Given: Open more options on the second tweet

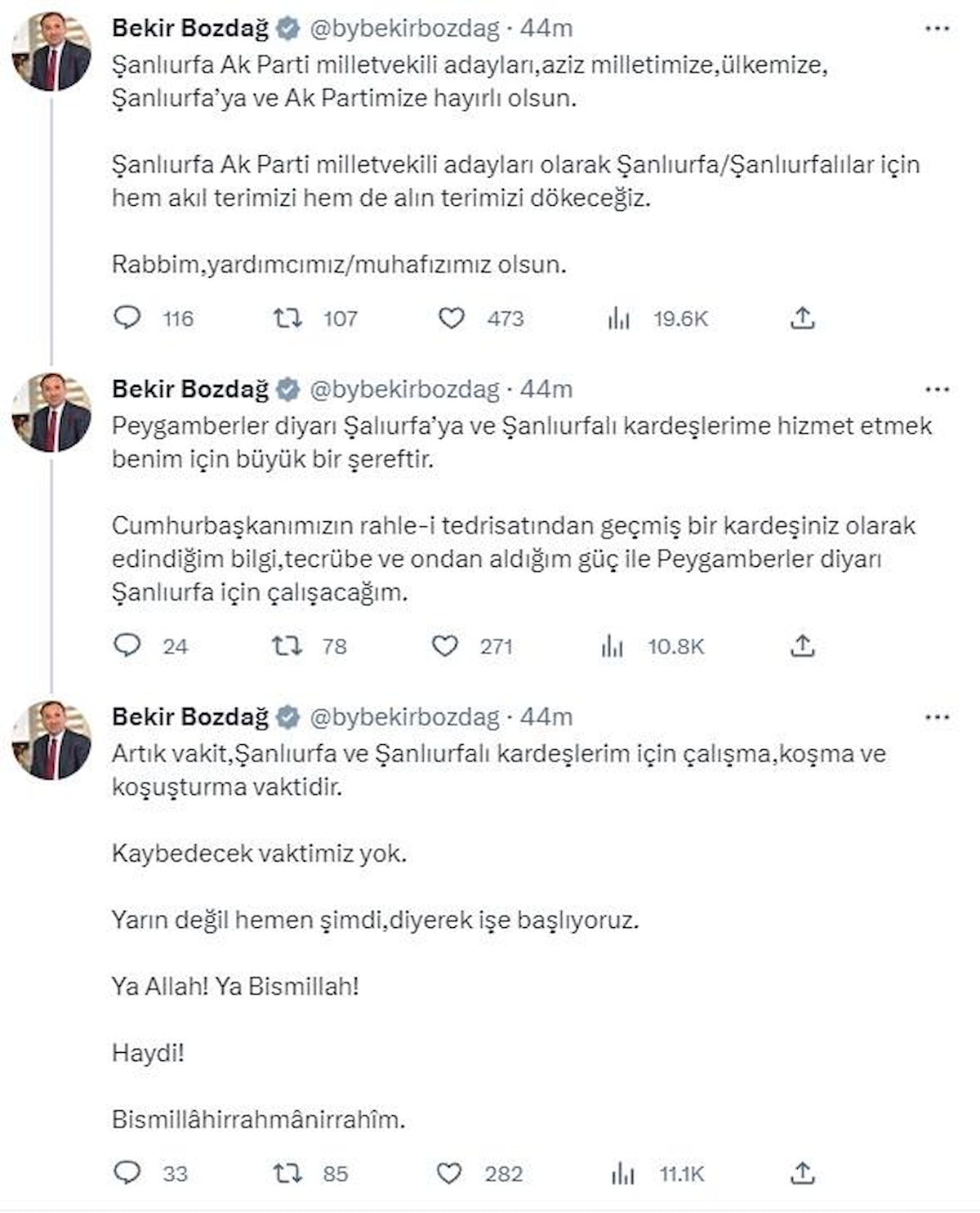Looking at the screenshot, I should 937,390.
